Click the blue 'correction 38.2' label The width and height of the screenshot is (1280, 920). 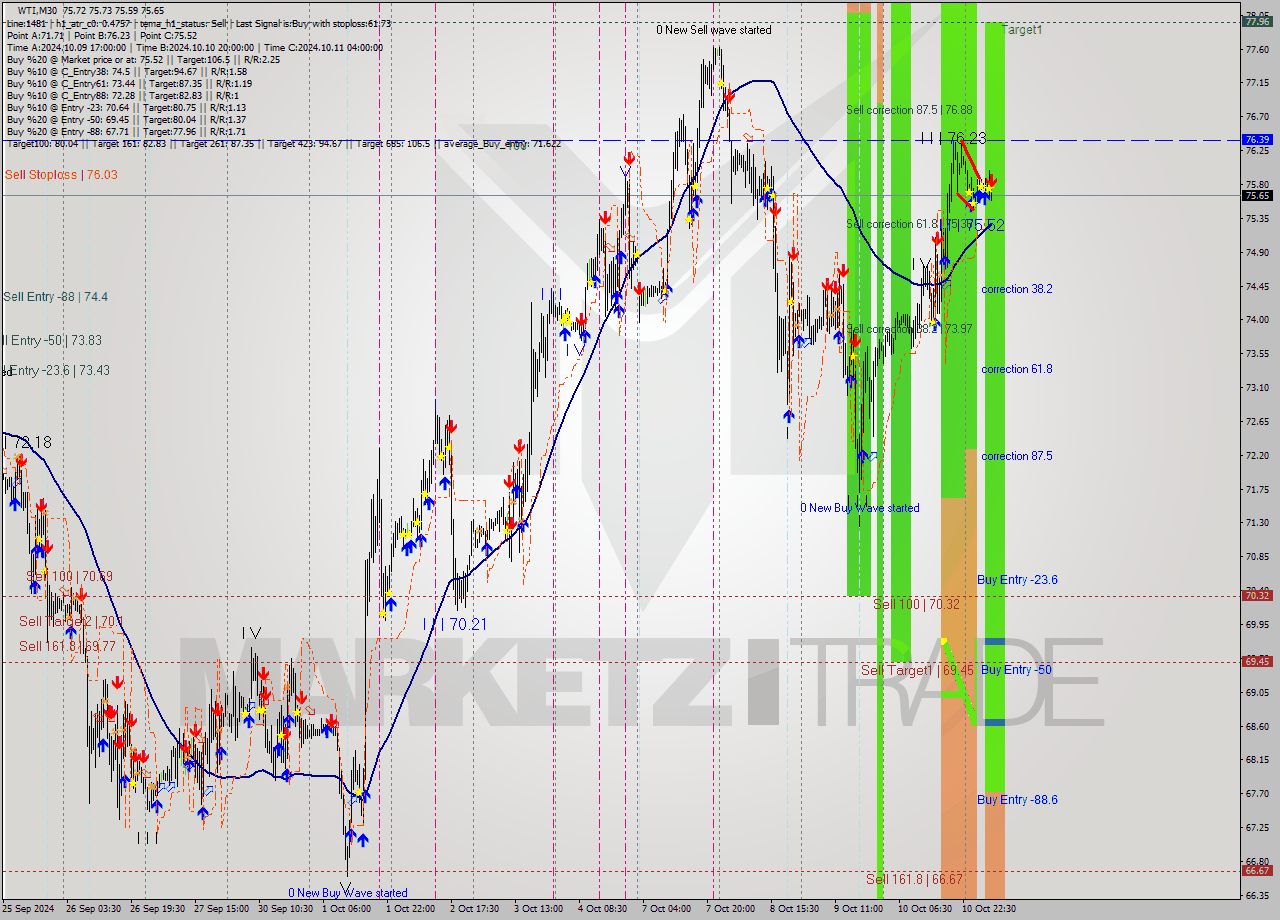1016,289
